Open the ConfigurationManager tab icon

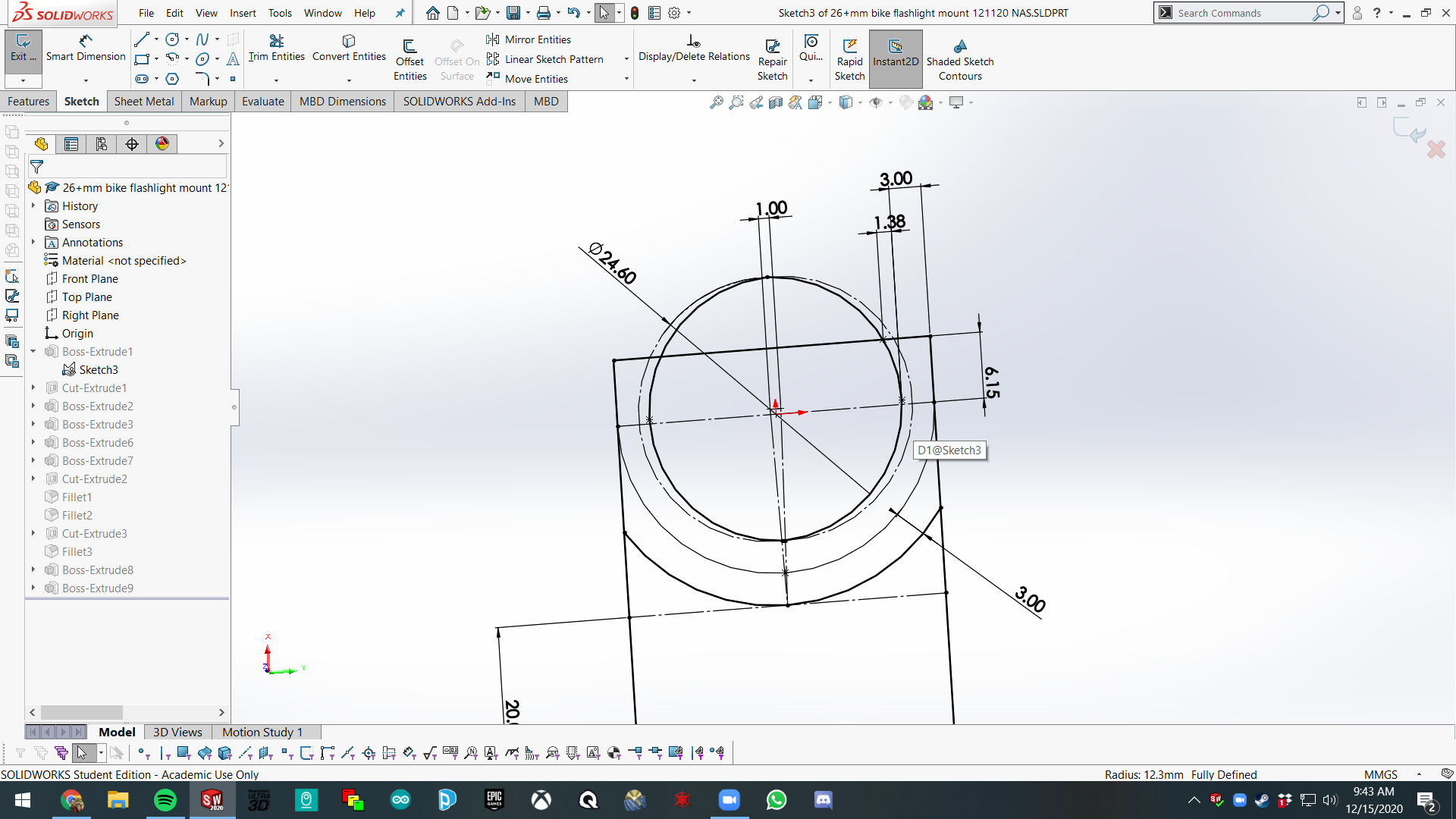tap(102, 144)
